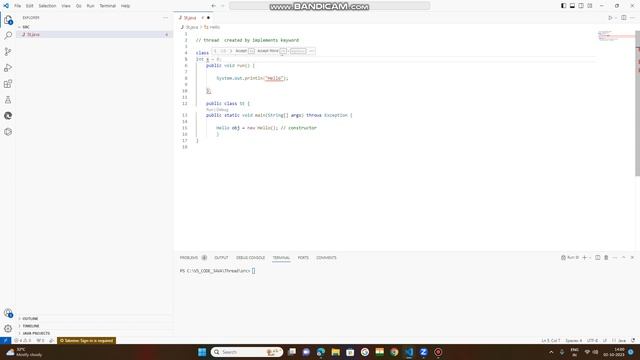The height and width of the screenshot is (360, 640).
Task: Toggle the primary sidebar layout button
Action: coord(564,6)
